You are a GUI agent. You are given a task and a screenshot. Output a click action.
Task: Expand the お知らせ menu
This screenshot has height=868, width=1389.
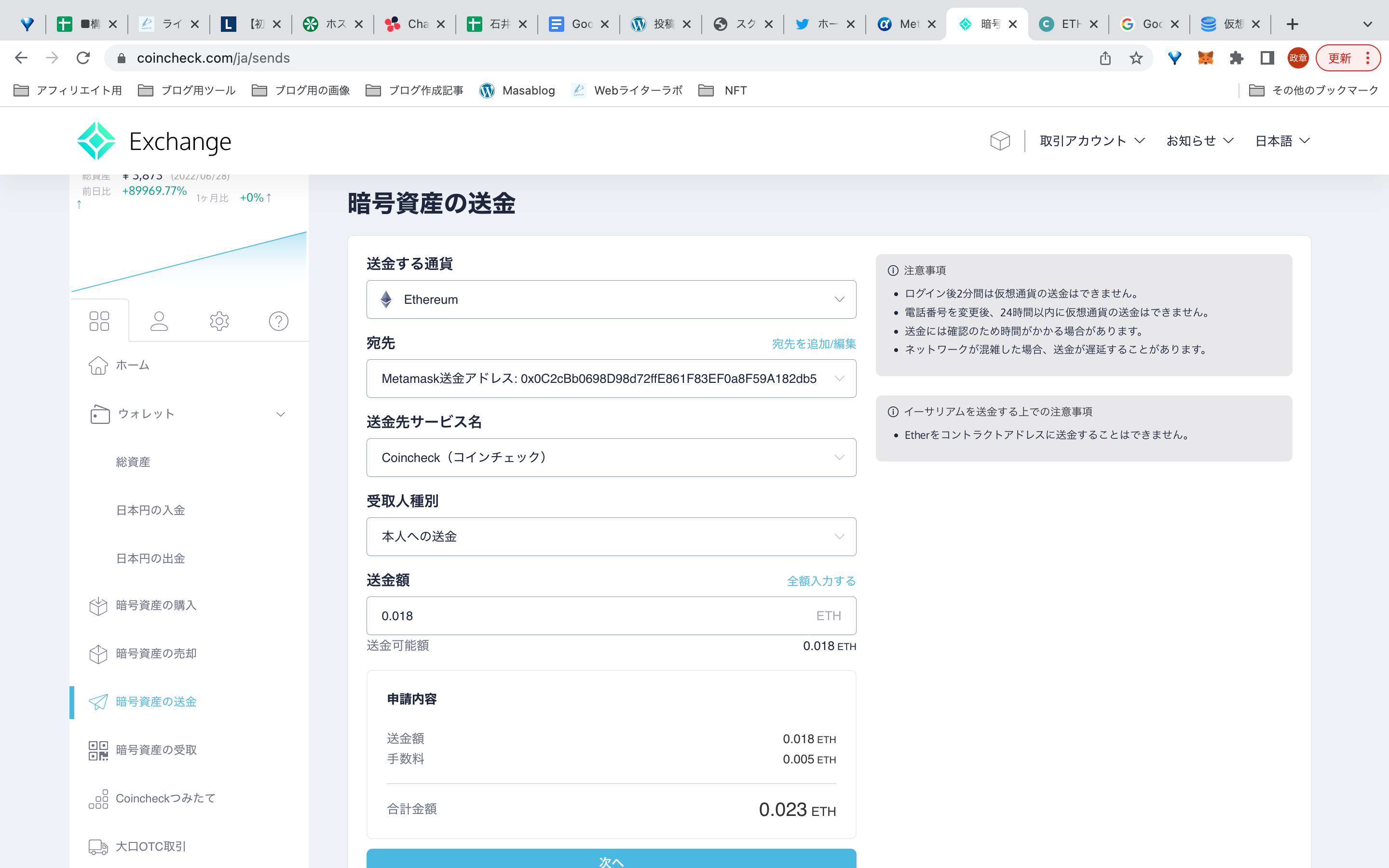(1199, 141)
